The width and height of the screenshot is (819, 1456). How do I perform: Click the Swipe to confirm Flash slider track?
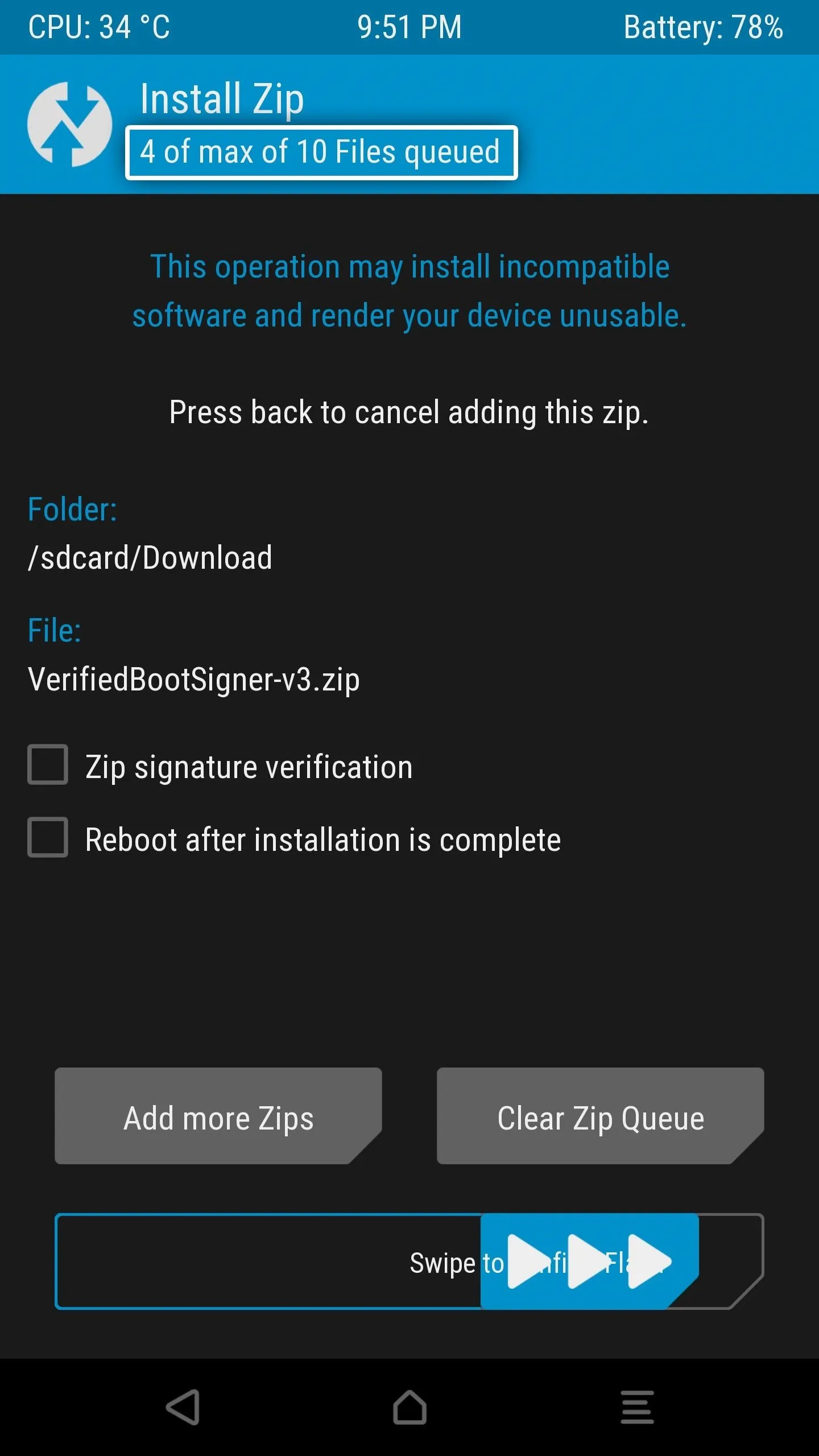(409, 1261)
